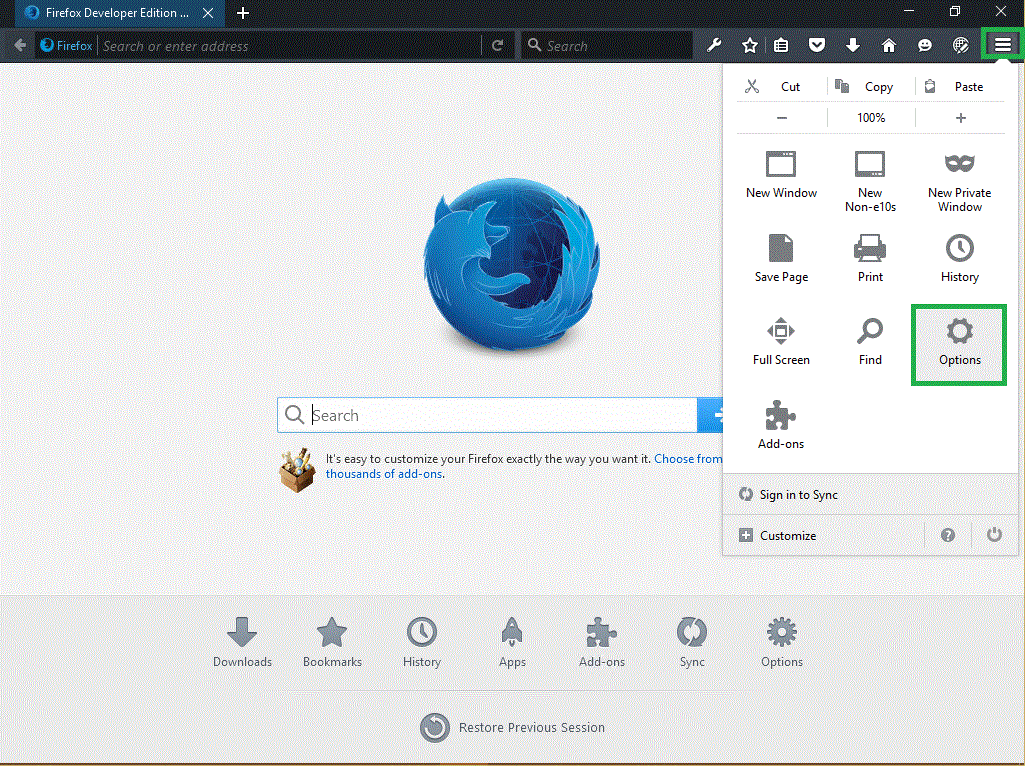Open a new tab with plus button

tap(243, 13)
